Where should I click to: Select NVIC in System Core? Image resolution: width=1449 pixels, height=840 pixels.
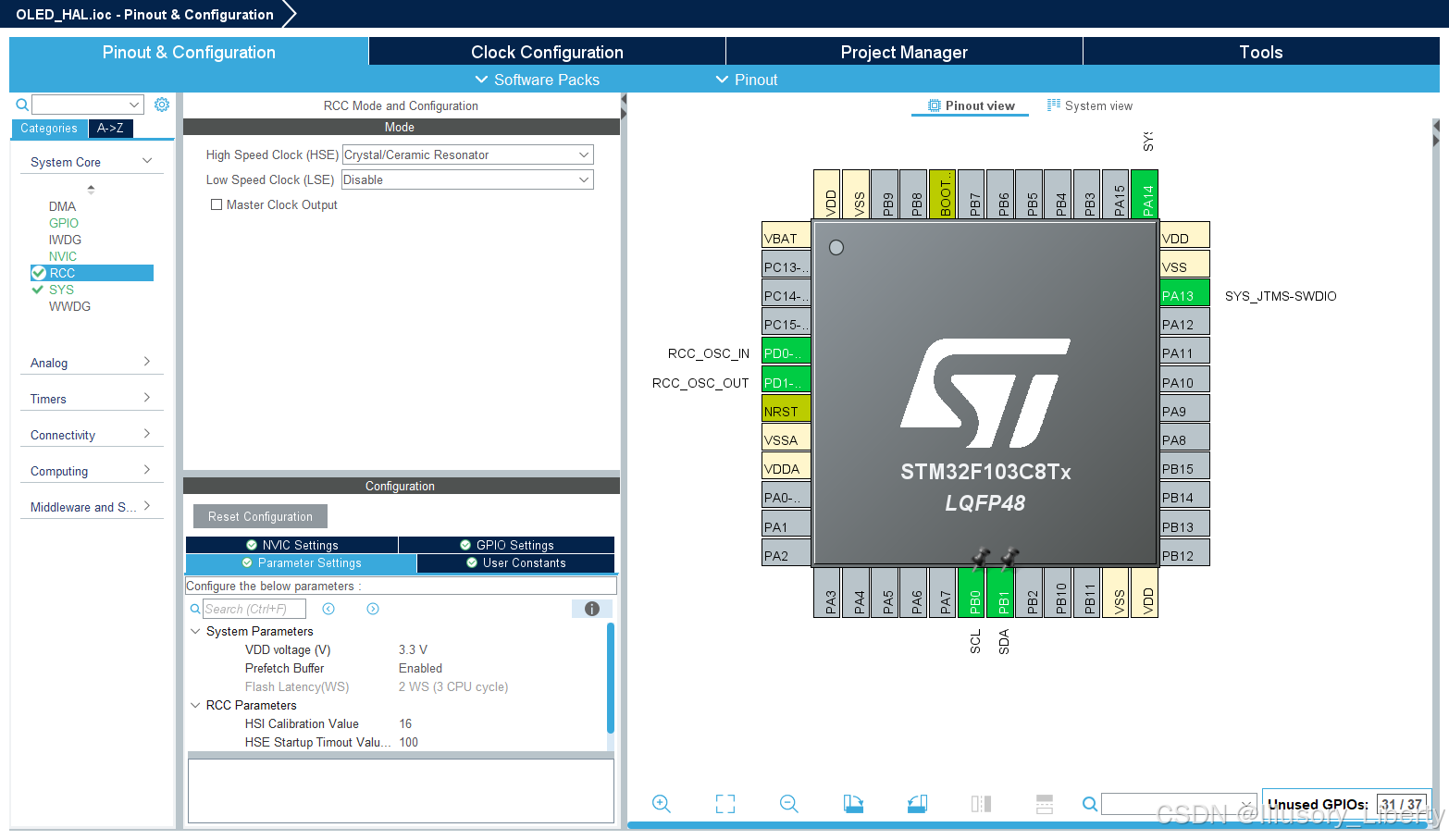click(63, 256)
